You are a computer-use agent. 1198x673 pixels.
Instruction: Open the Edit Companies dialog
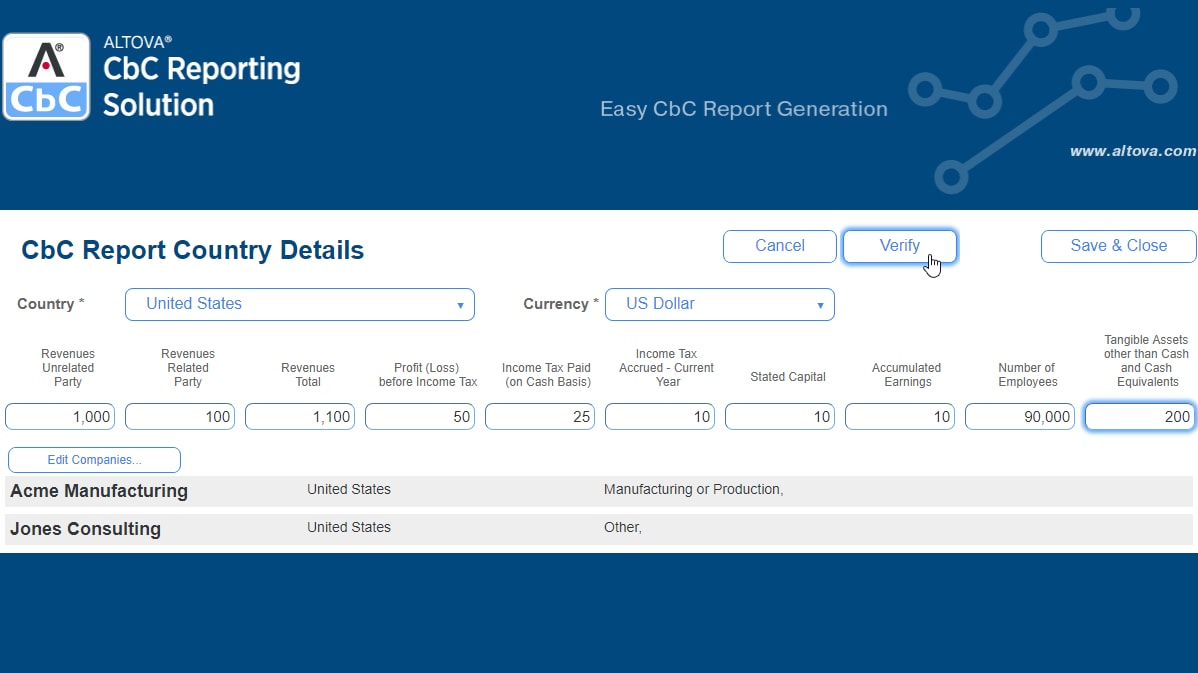coord(94,460)
